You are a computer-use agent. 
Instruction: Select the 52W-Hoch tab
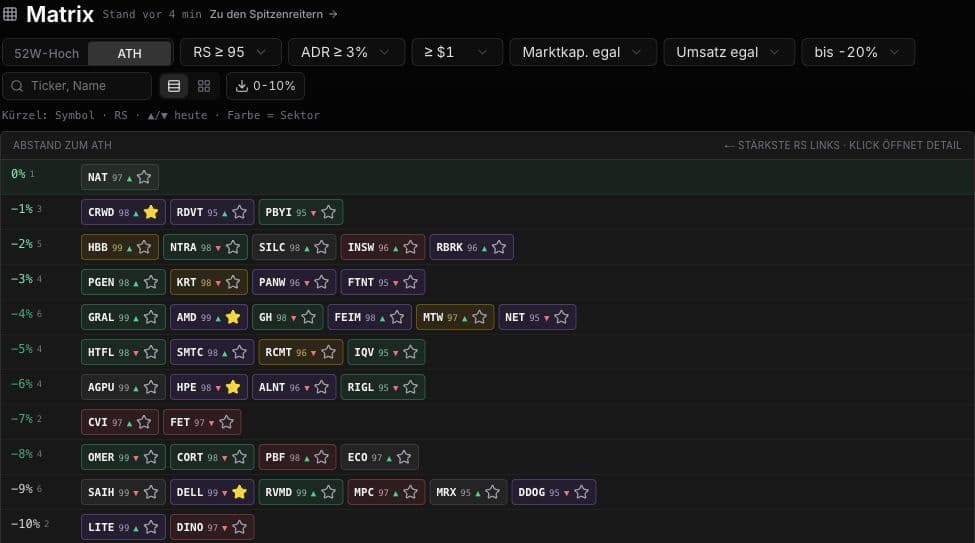[46, 53]
